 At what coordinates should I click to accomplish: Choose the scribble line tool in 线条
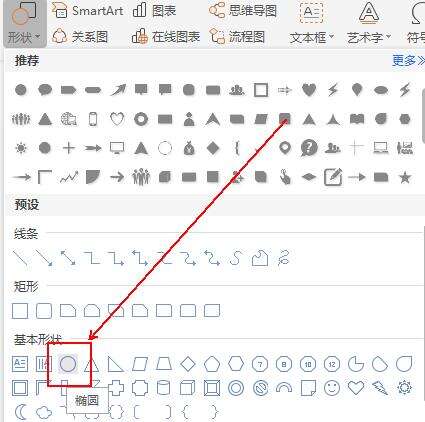tap(283, 258)
